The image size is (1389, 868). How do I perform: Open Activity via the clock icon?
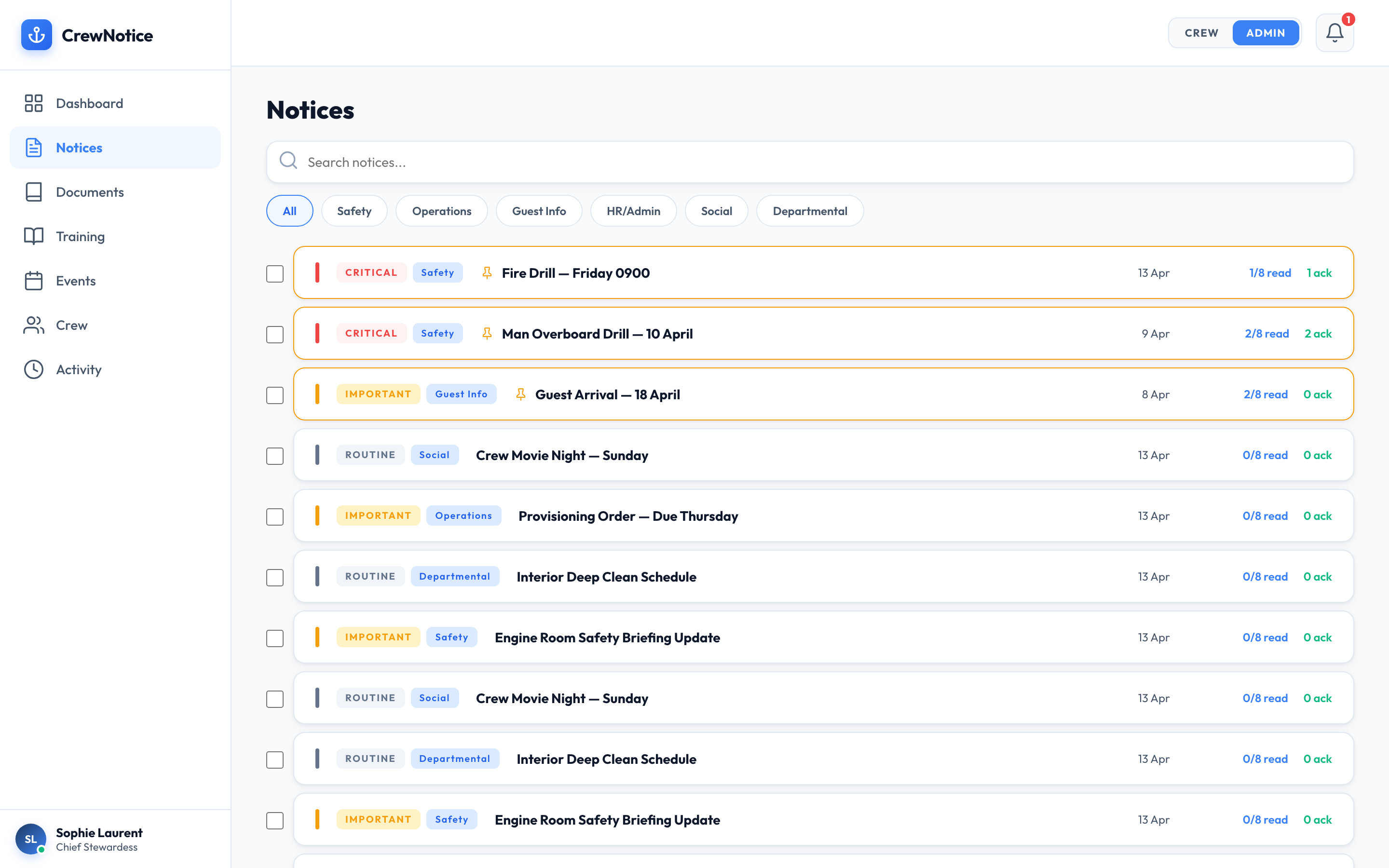pyautogui.click(x=34, y=370)
